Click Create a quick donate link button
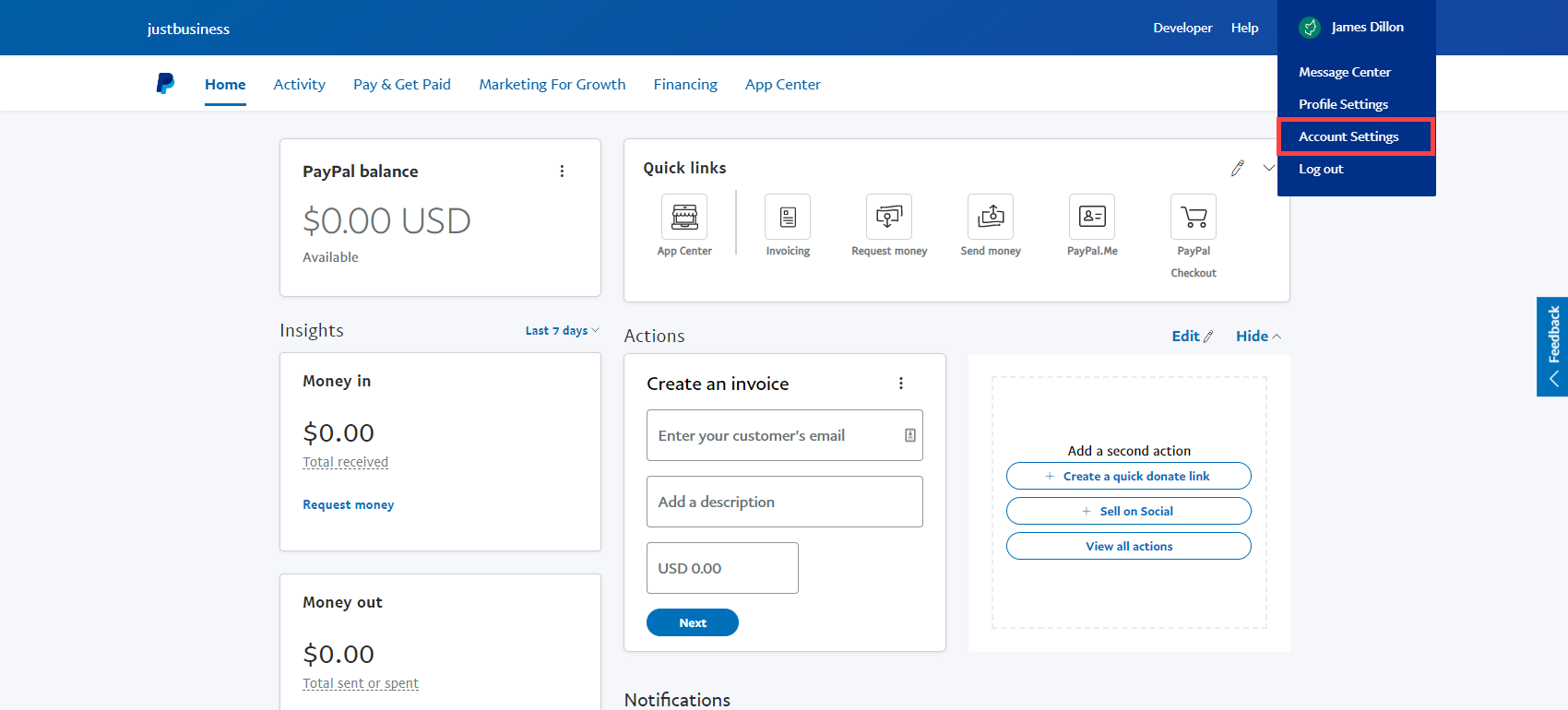Screen dimensions: 1568x710 pyautogui.click(x=1129, y=476)
